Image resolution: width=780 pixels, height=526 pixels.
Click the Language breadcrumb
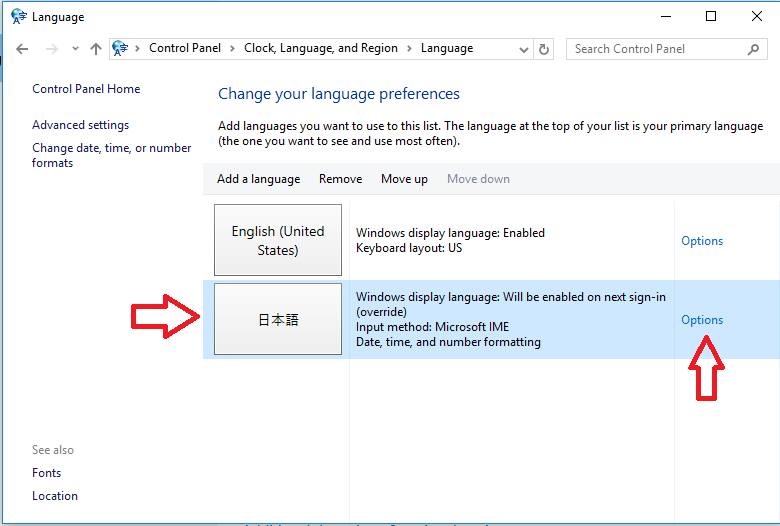[x=447, y=48]
